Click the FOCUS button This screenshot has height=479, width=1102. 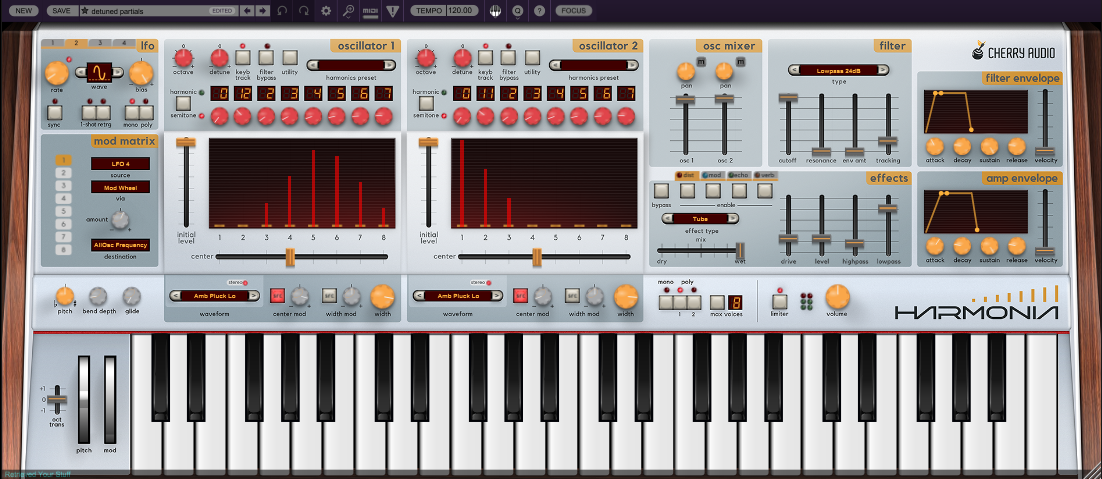(573, 11)
